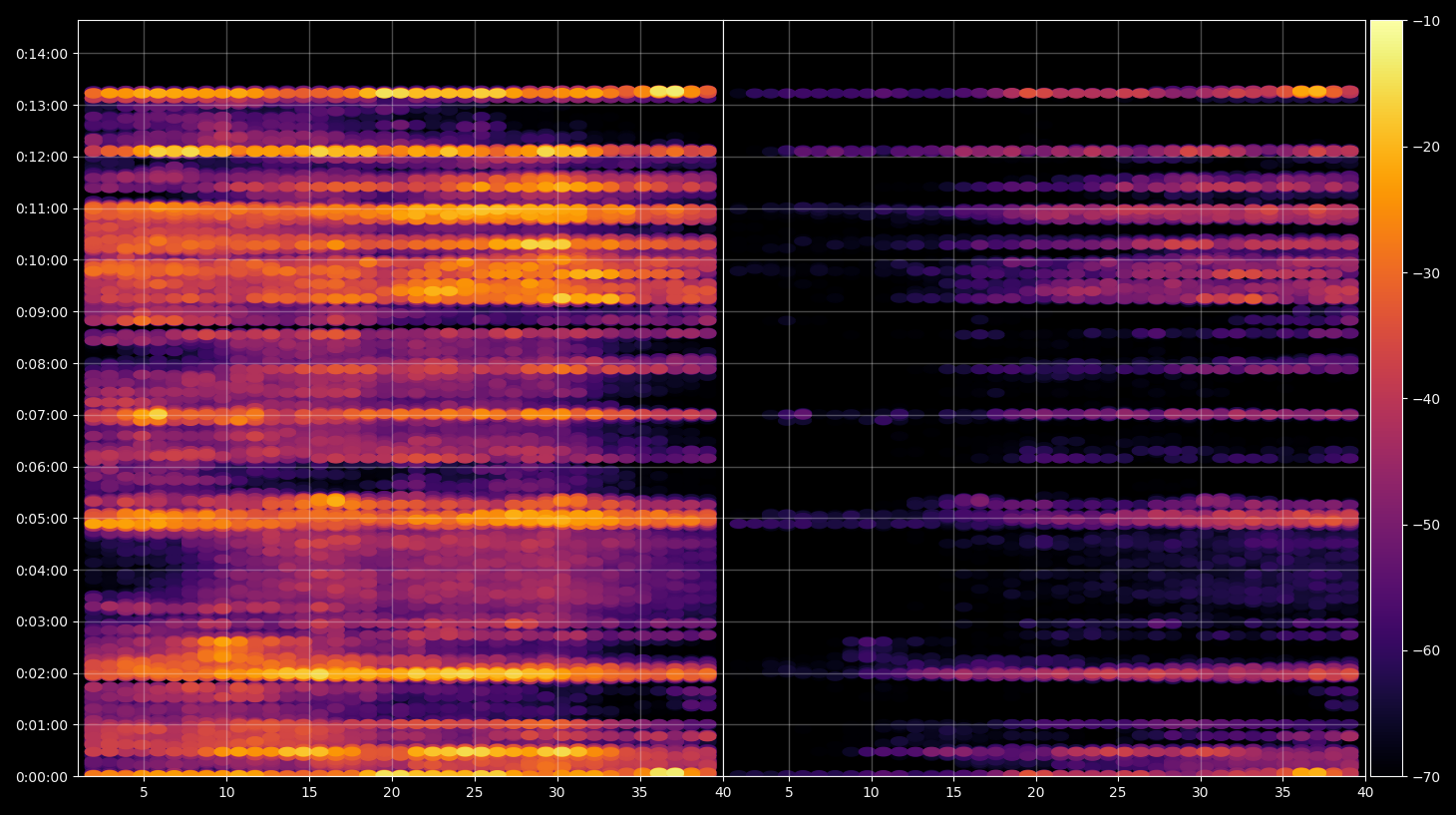1456x815 pixels.
Task: Click the 0:03:00 y-axis time label
Action: (x=42, y=621)
